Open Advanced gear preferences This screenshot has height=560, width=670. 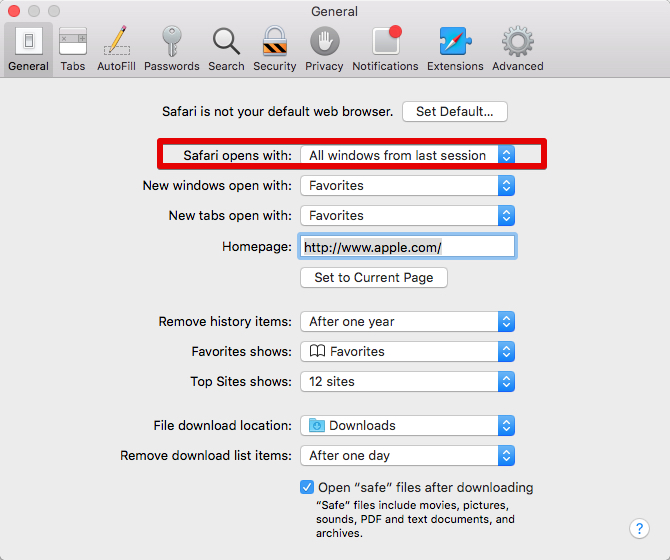pyautogui.click(x=517, y=48)
